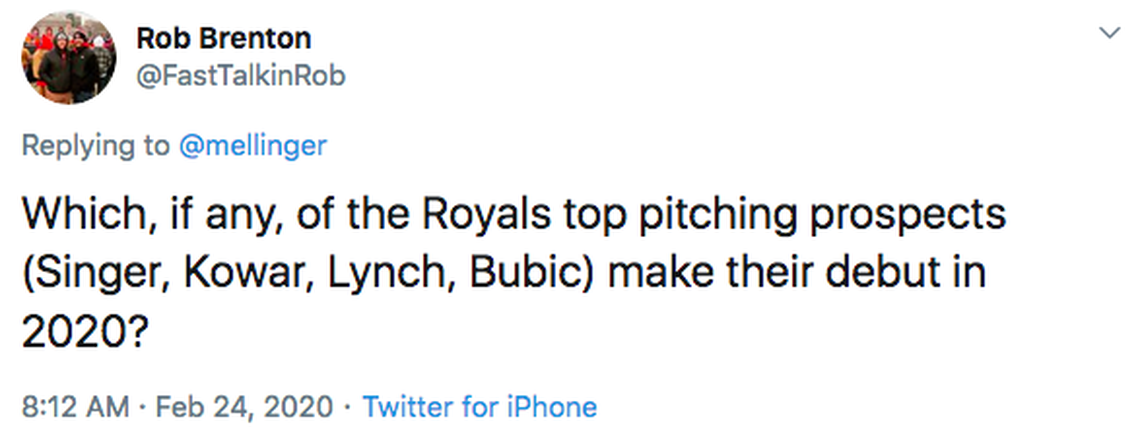
Task: Click the Feb 24, 2020 date
Action: [243, 407]
